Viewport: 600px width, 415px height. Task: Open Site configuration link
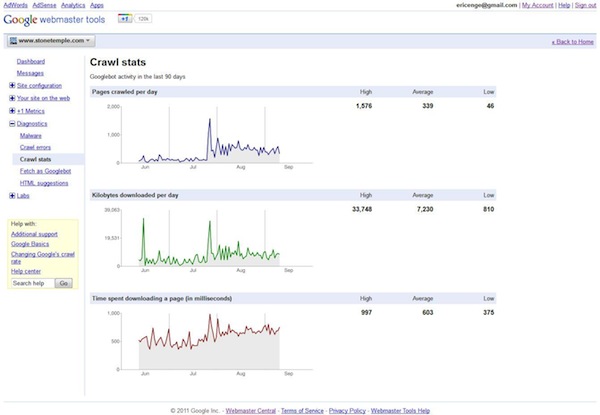click(39, 86)
